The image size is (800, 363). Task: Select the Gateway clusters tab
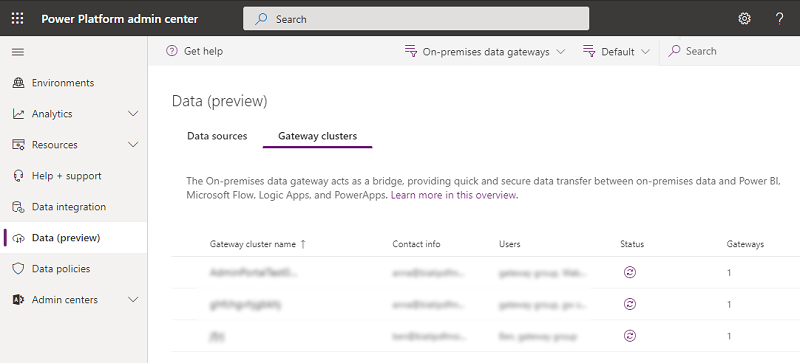click(317, 136)
